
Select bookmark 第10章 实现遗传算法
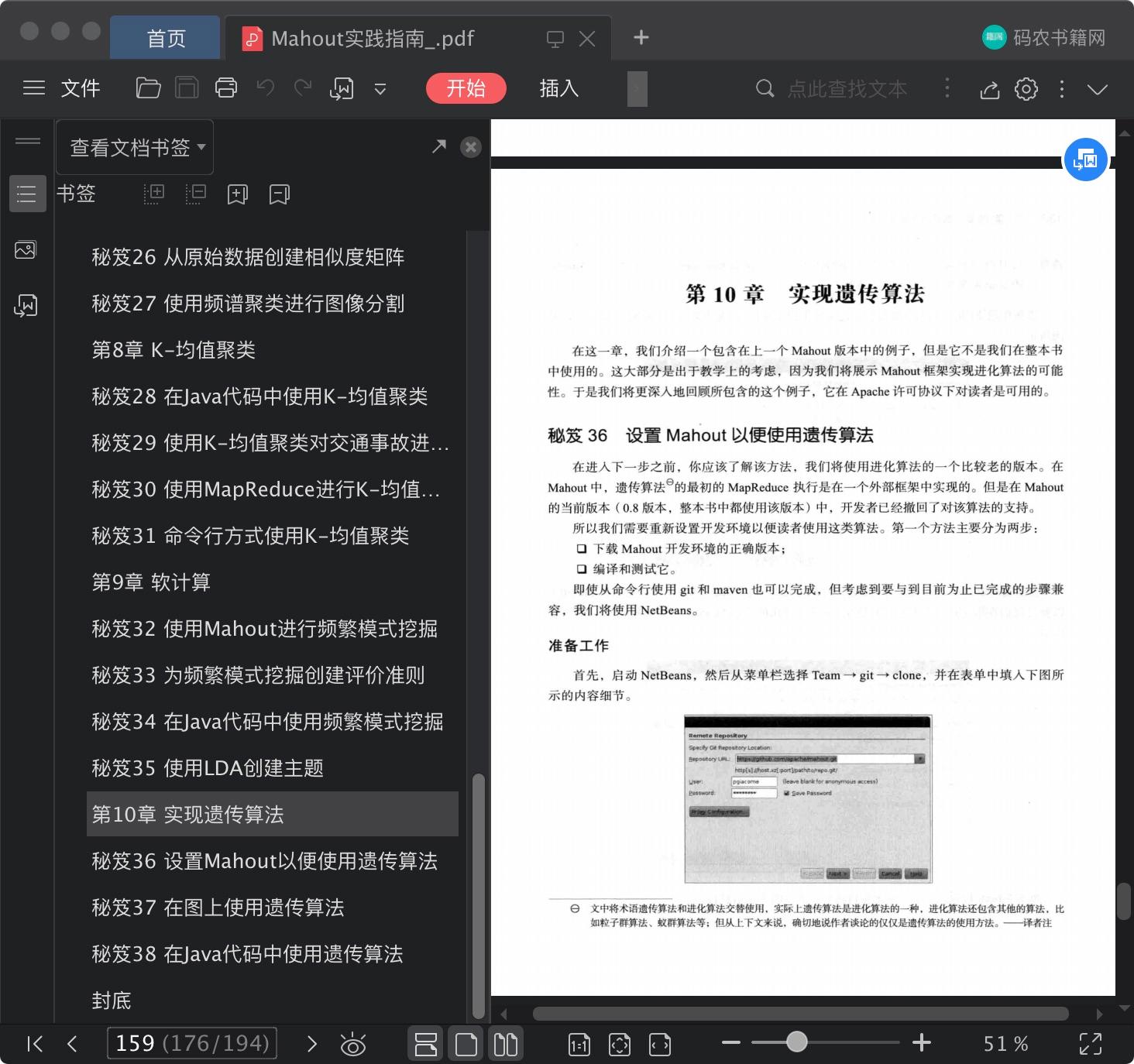tap(273, 814)
